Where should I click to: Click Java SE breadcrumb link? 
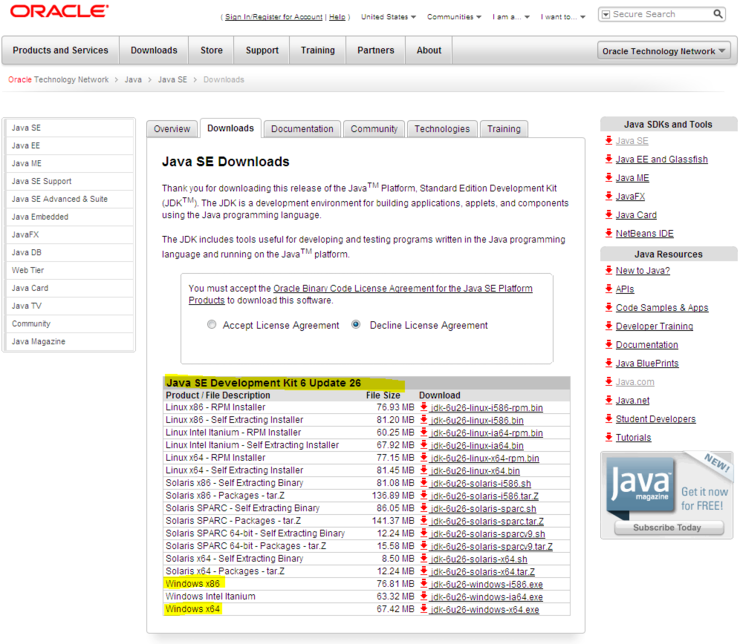(172, 80)
